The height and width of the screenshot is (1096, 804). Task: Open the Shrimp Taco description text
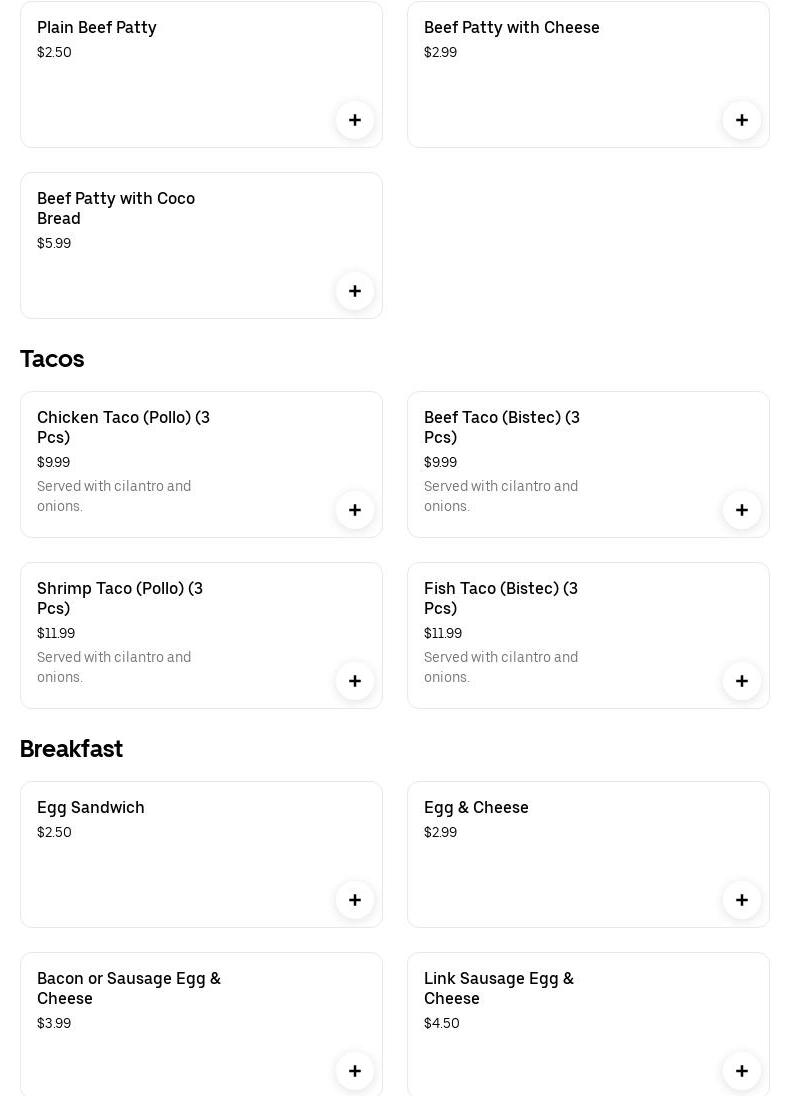[x=114, y=667]
